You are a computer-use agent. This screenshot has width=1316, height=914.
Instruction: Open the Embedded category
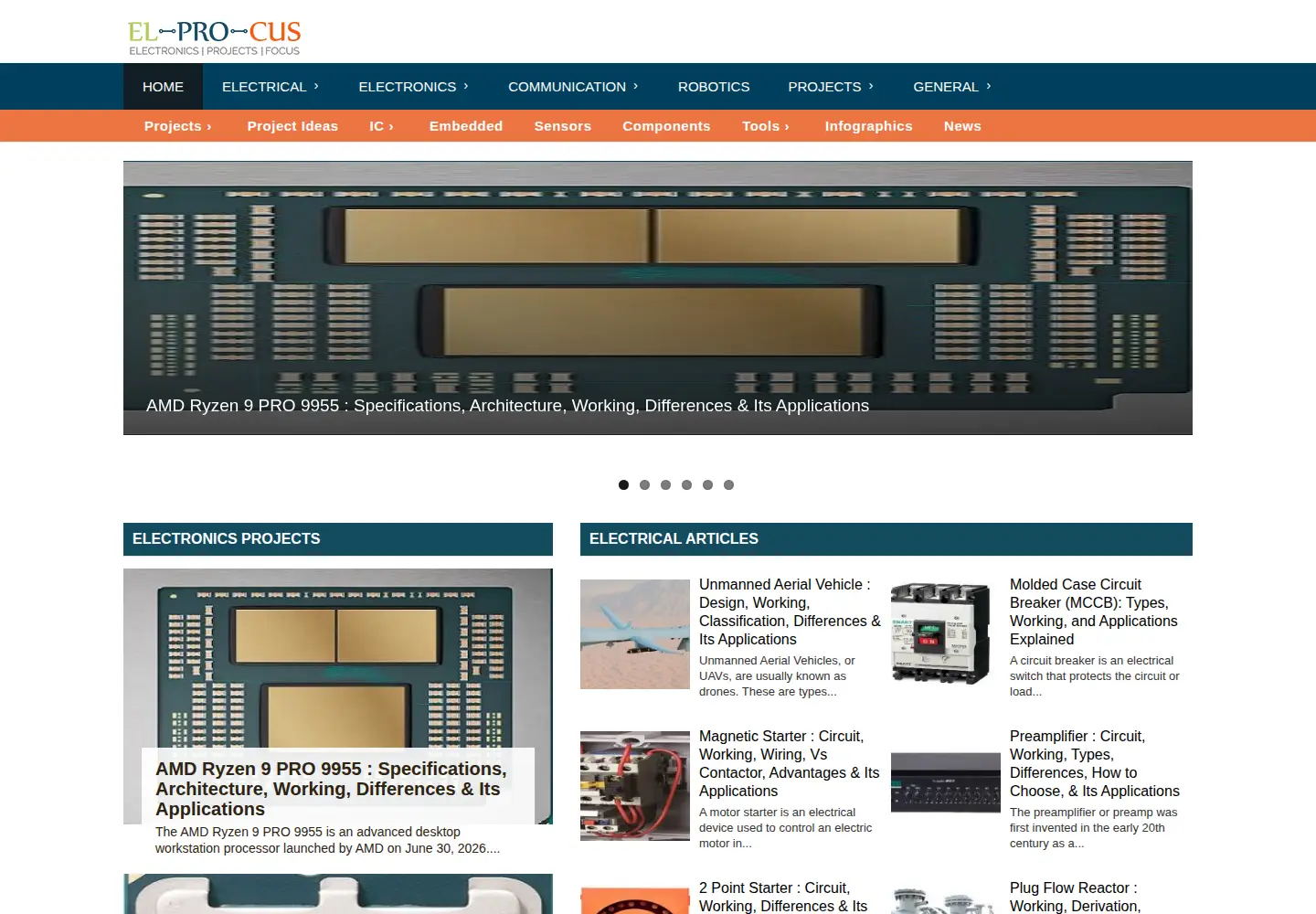pos(466,126)
